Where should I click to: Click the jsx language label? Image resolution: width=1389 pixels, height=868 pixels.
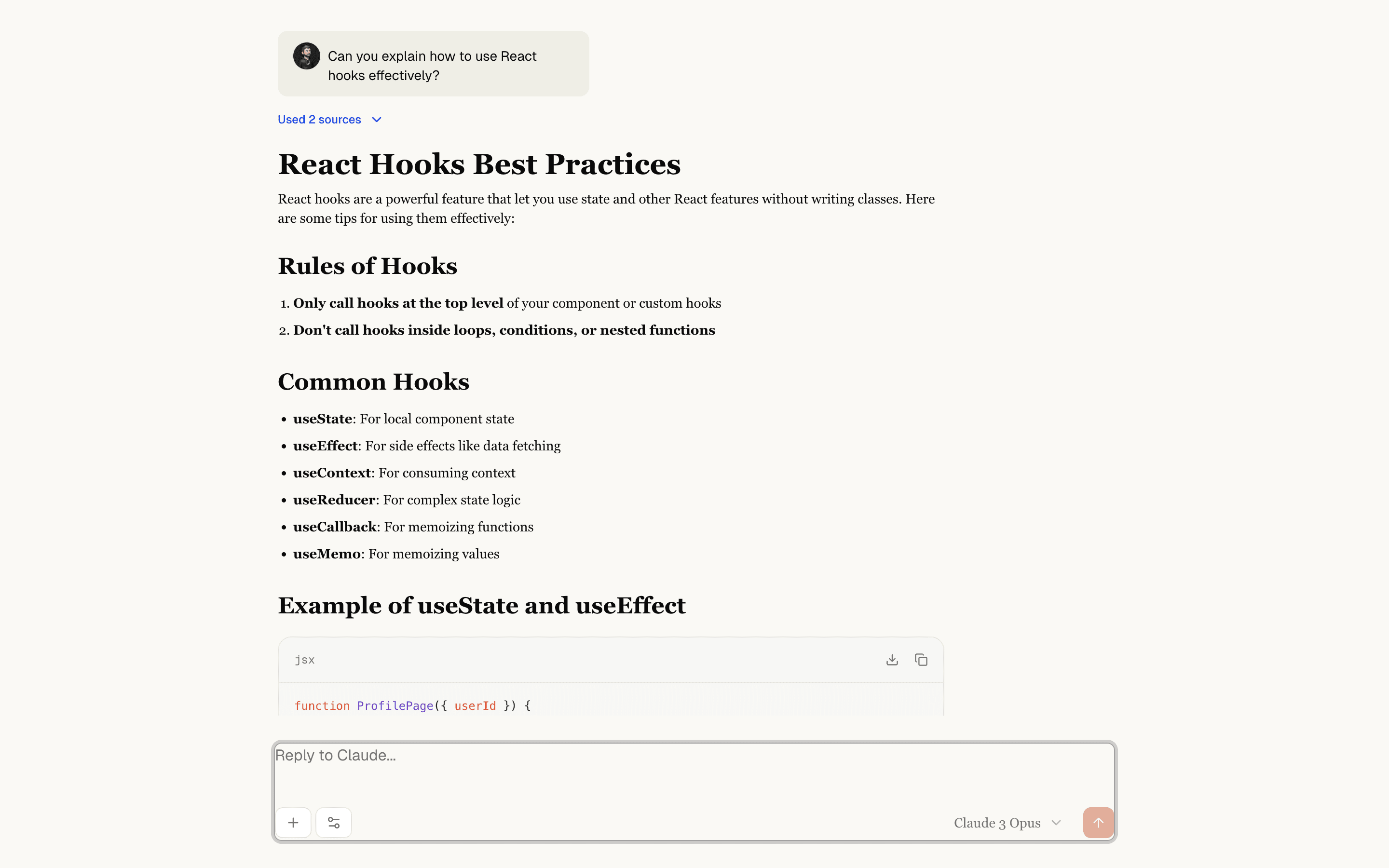pyautogui.click(x=304, y=660)
